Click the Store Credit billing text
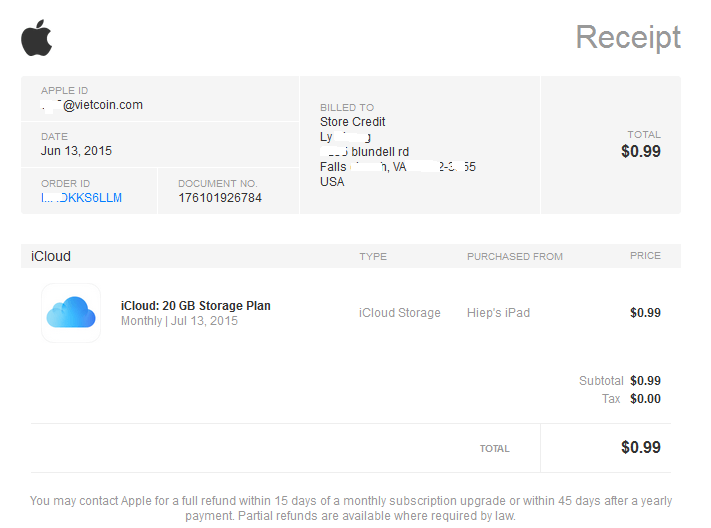Image resolution: width=711 pixels, height=528 pixels. click(352, 122)
